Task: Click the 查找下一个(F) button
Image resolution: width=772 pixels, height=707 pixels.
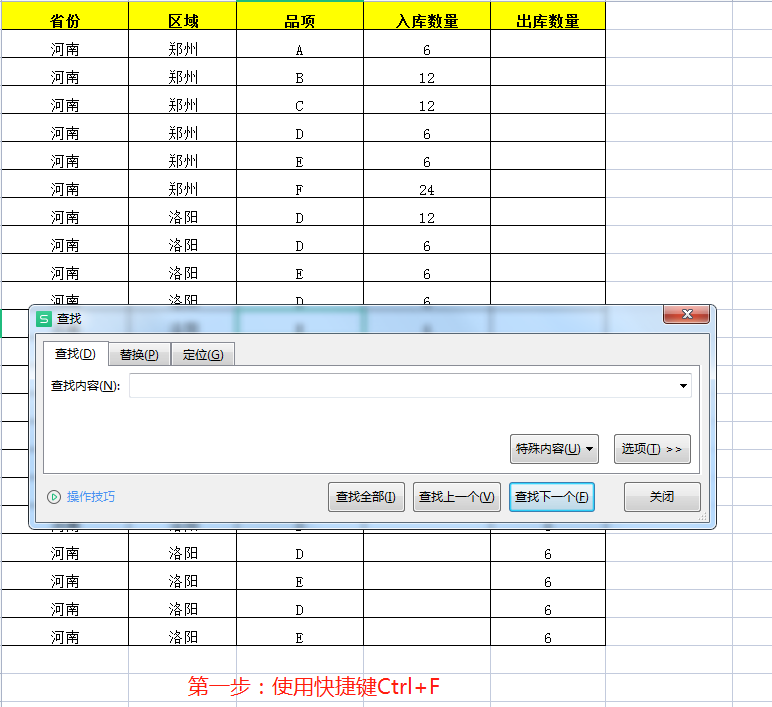Action: [x=552, y=497]
